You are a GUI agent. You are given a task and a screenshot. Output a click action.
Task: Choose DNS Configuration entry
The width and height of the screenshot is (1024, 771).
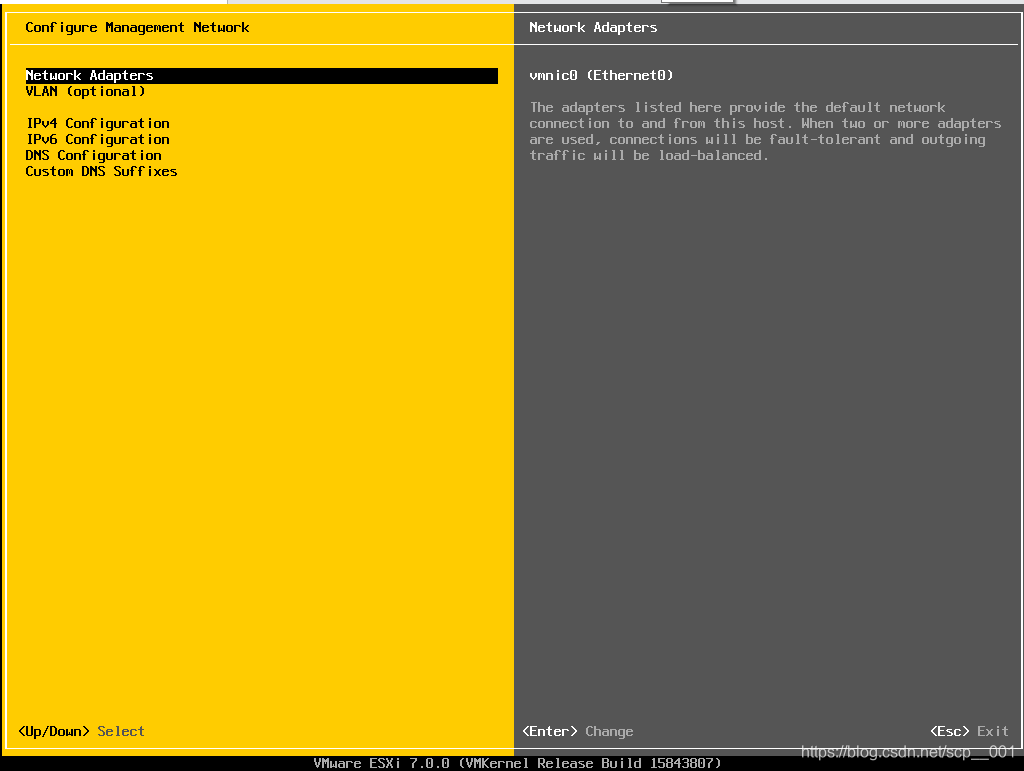(x=93, y=155)
